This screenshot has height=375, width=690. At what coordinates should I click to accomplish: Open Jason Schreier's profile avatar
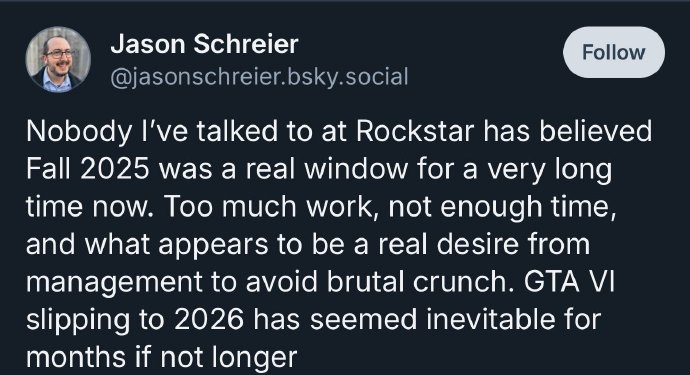(x=58, y=59)
